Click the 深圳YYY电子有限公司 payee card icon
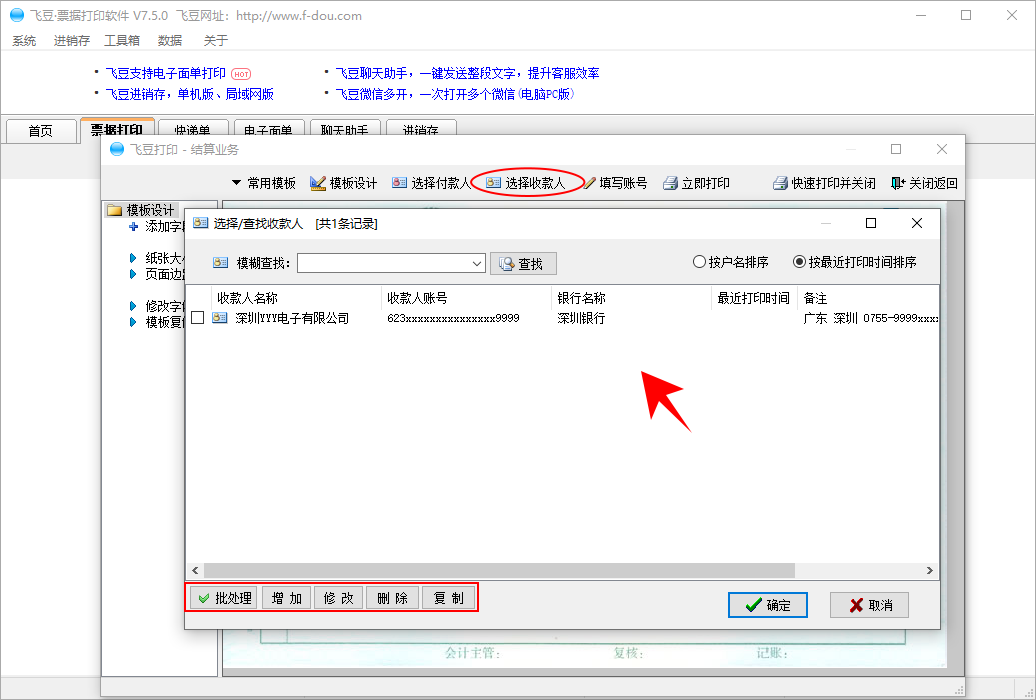Viewport: 1036px width, 700px height. pyautogui.click(x=220, y=318)
